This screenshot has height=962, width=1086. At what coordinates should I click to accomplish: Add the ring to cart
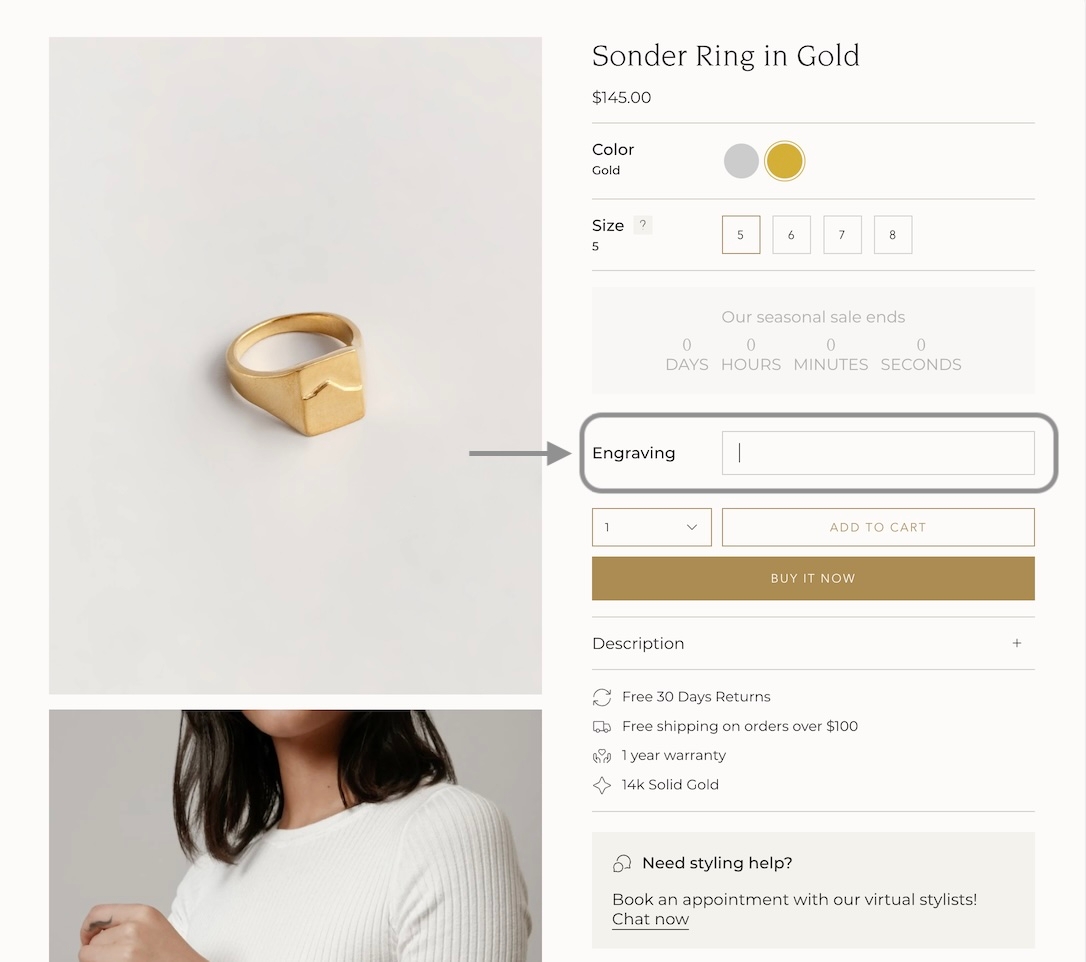(877, 527)
